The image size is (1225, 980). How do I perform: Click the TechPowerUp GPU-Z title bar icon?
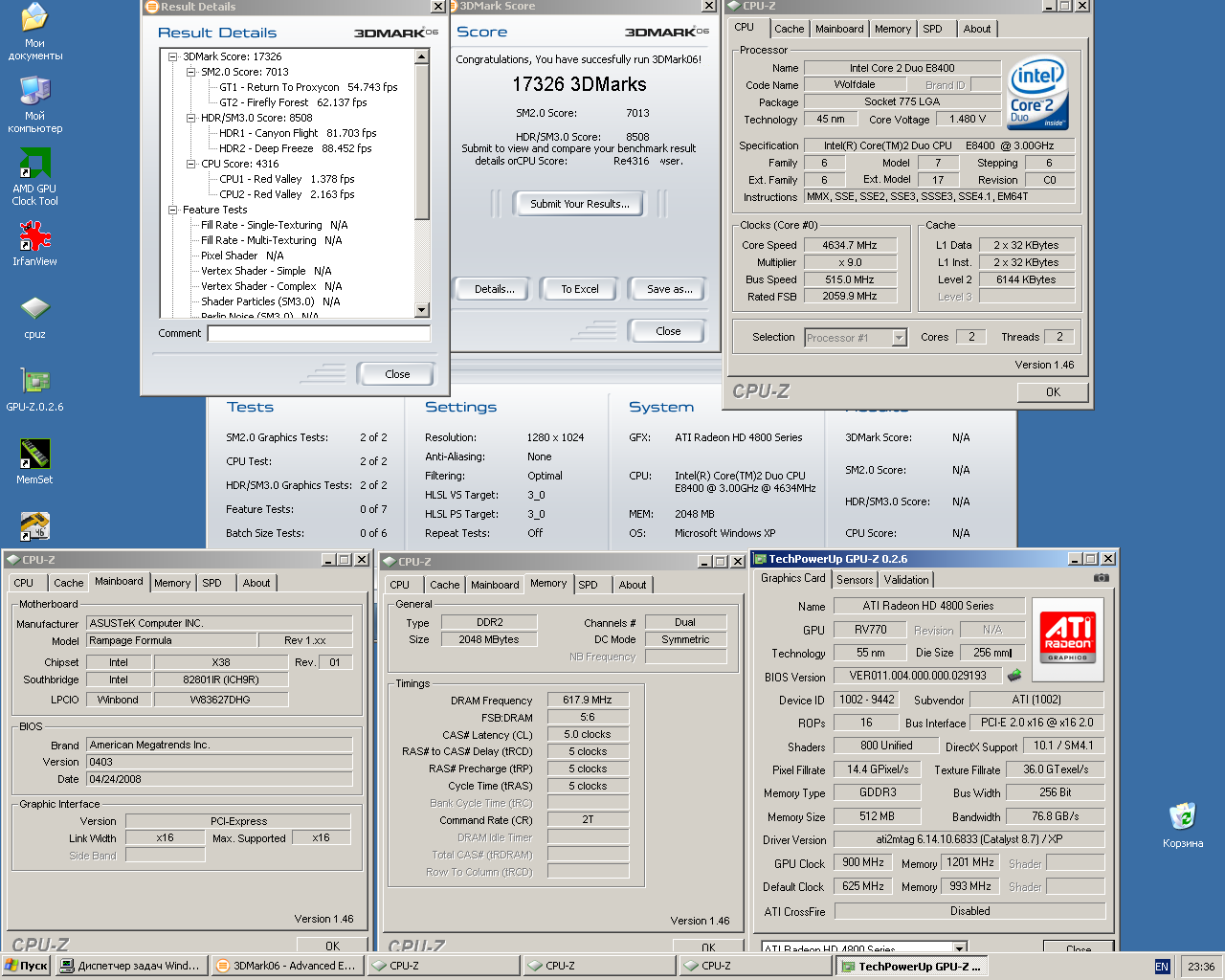(760, 559)
